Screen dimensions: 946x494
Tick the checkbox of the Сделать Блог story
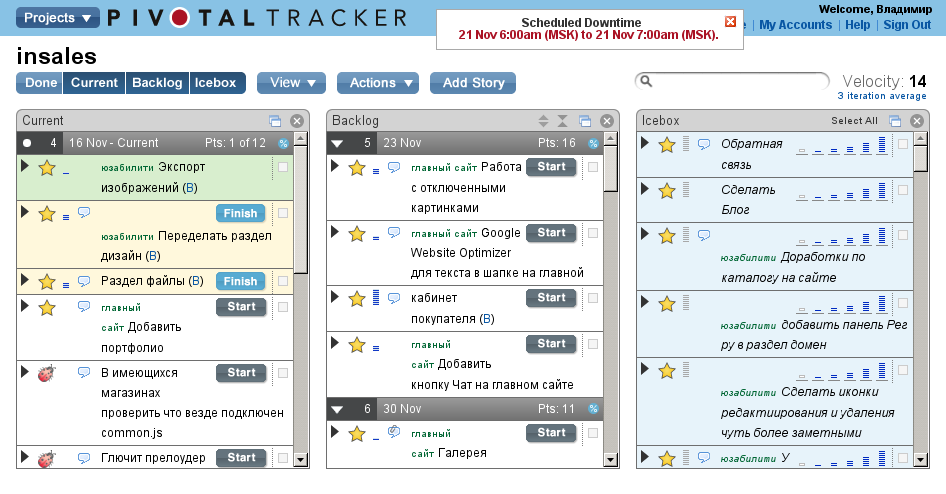903,190
